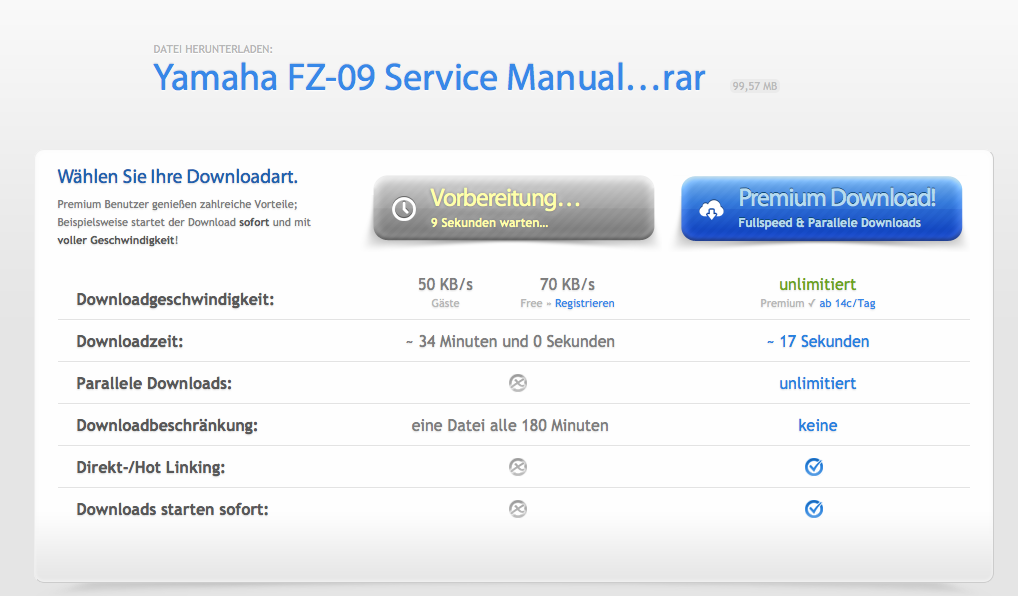The image size is (1018, 596).
Task: Click the blue 'unlimitiert' in Parallele Downloads row
Action: point(817,383)
